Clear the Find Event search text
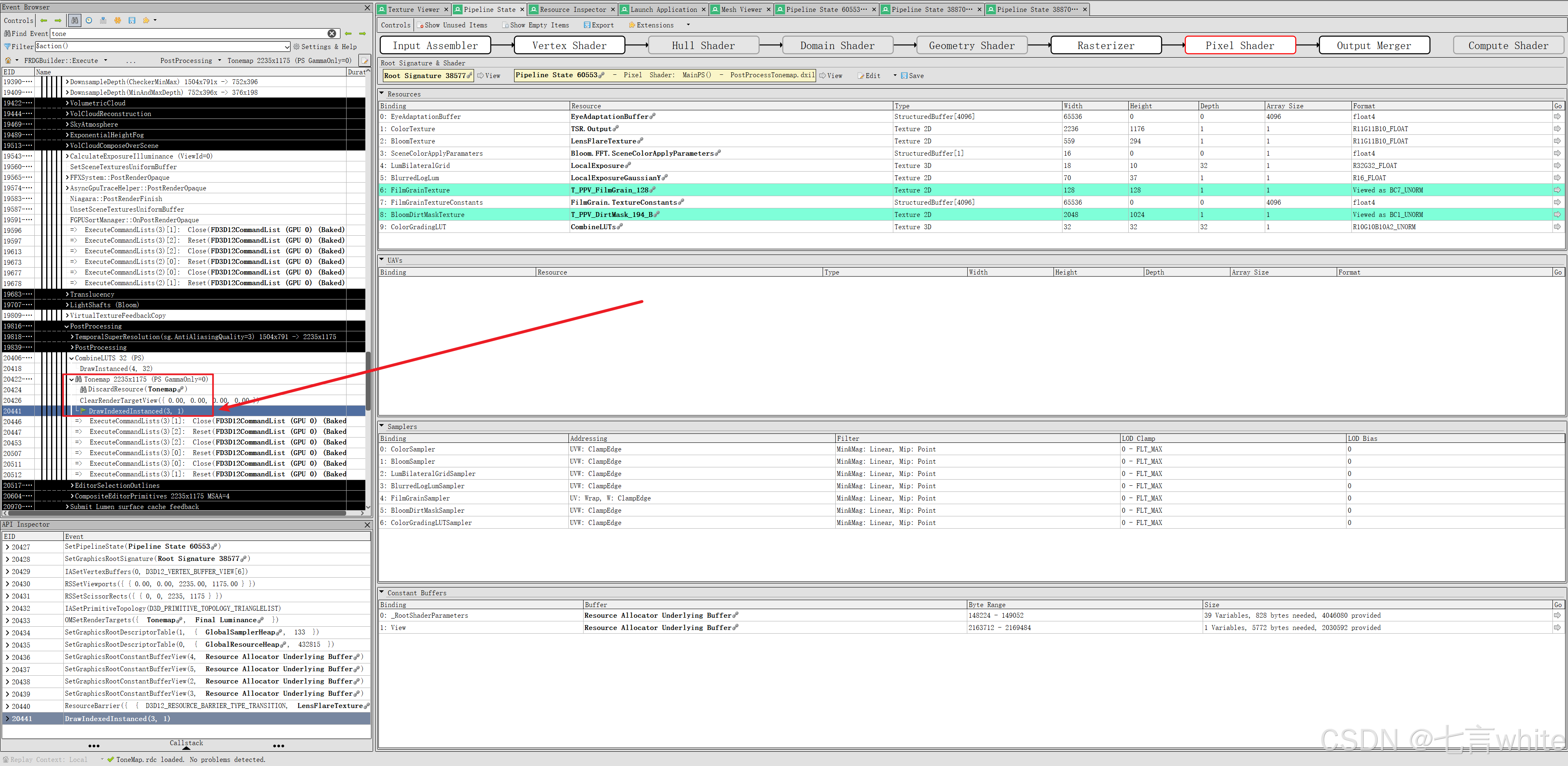Screen dimensions: 1568x766 [x=332, y=33]
